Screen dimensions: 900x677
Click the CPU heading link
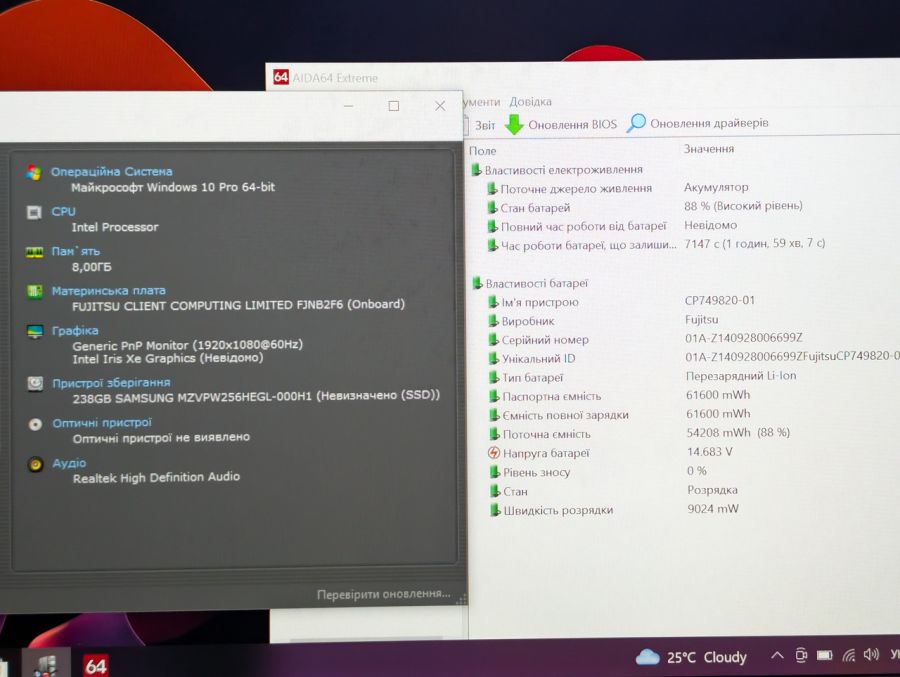63,211
